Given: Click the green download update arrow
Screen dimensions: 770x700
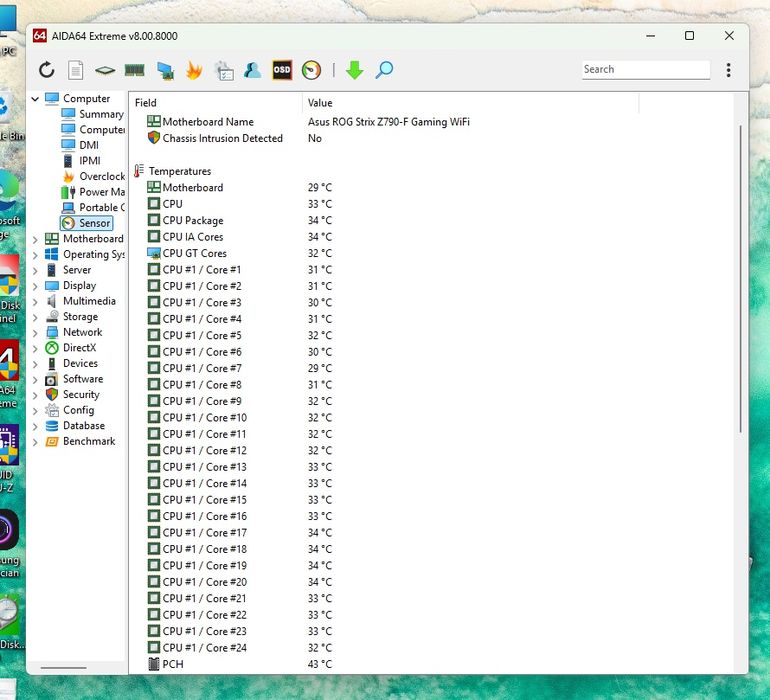Looking at the screenshot, I should (x=355, y=70).
